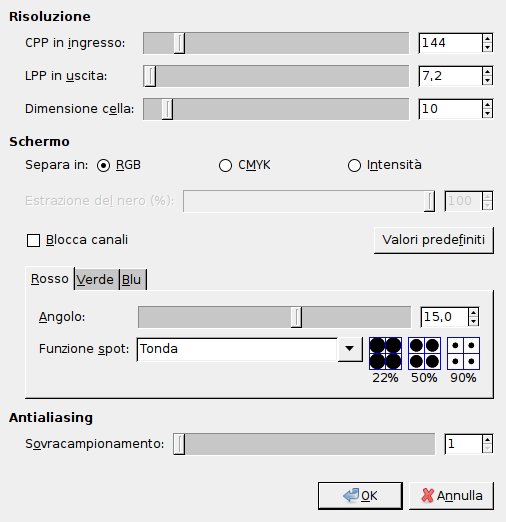Select the RGB radio button
This screenshot has height=522, width=506.
click(103, 165)
